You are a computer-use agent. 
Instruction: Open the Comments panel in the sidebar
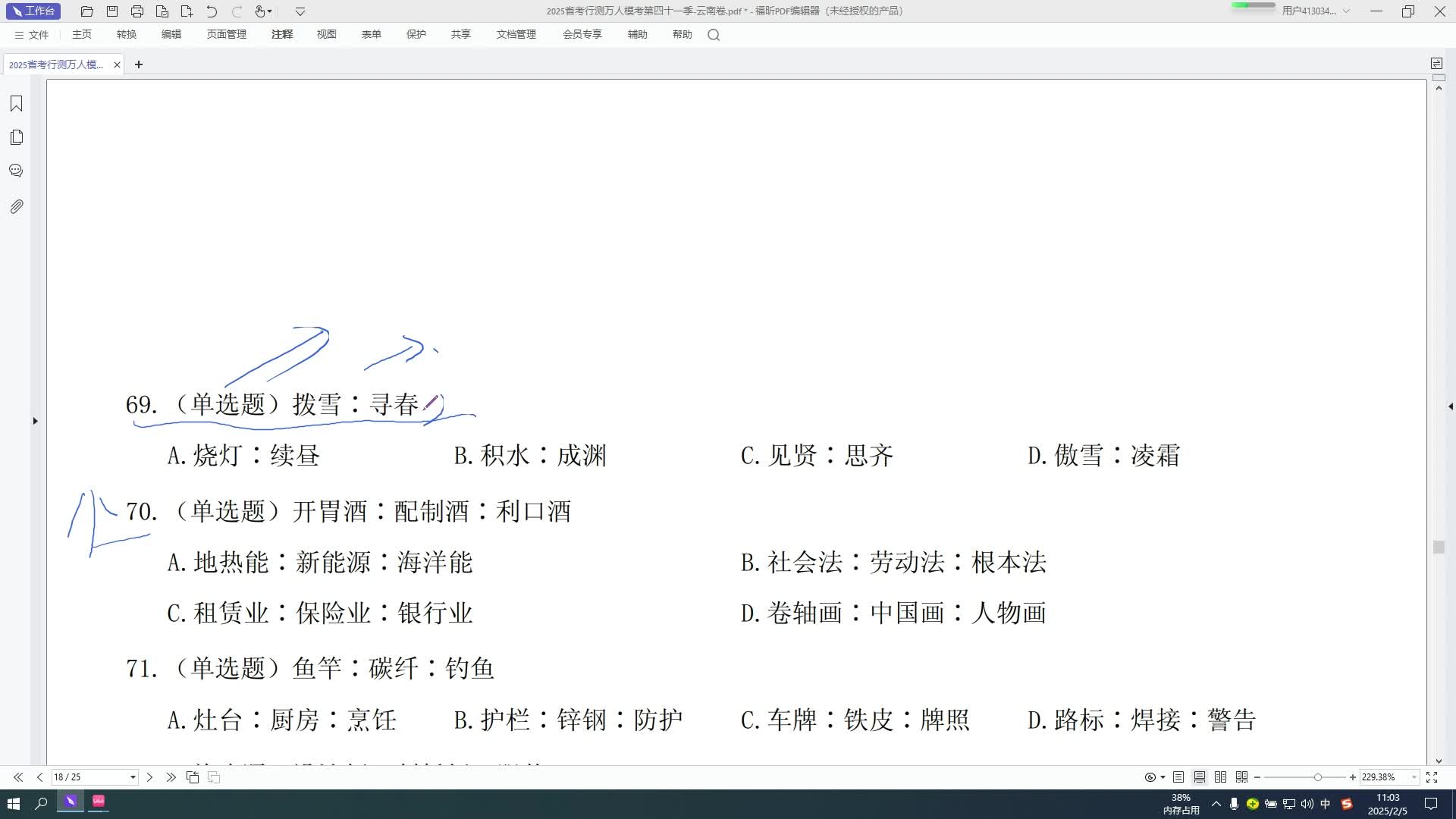pos(16,171)
